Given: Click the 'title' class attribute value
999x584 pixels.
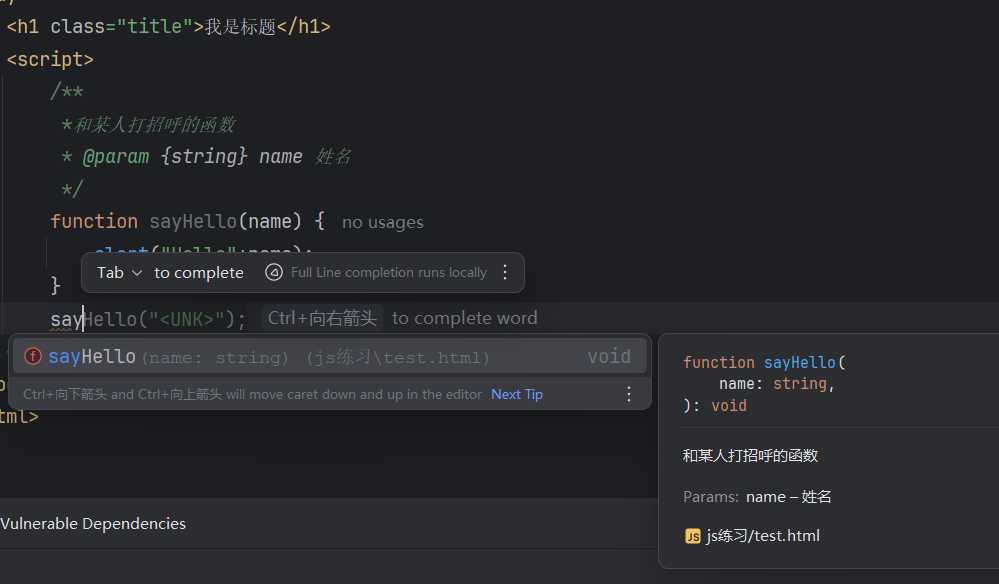Looking at the screenshot, I should [x=155, y=27].
